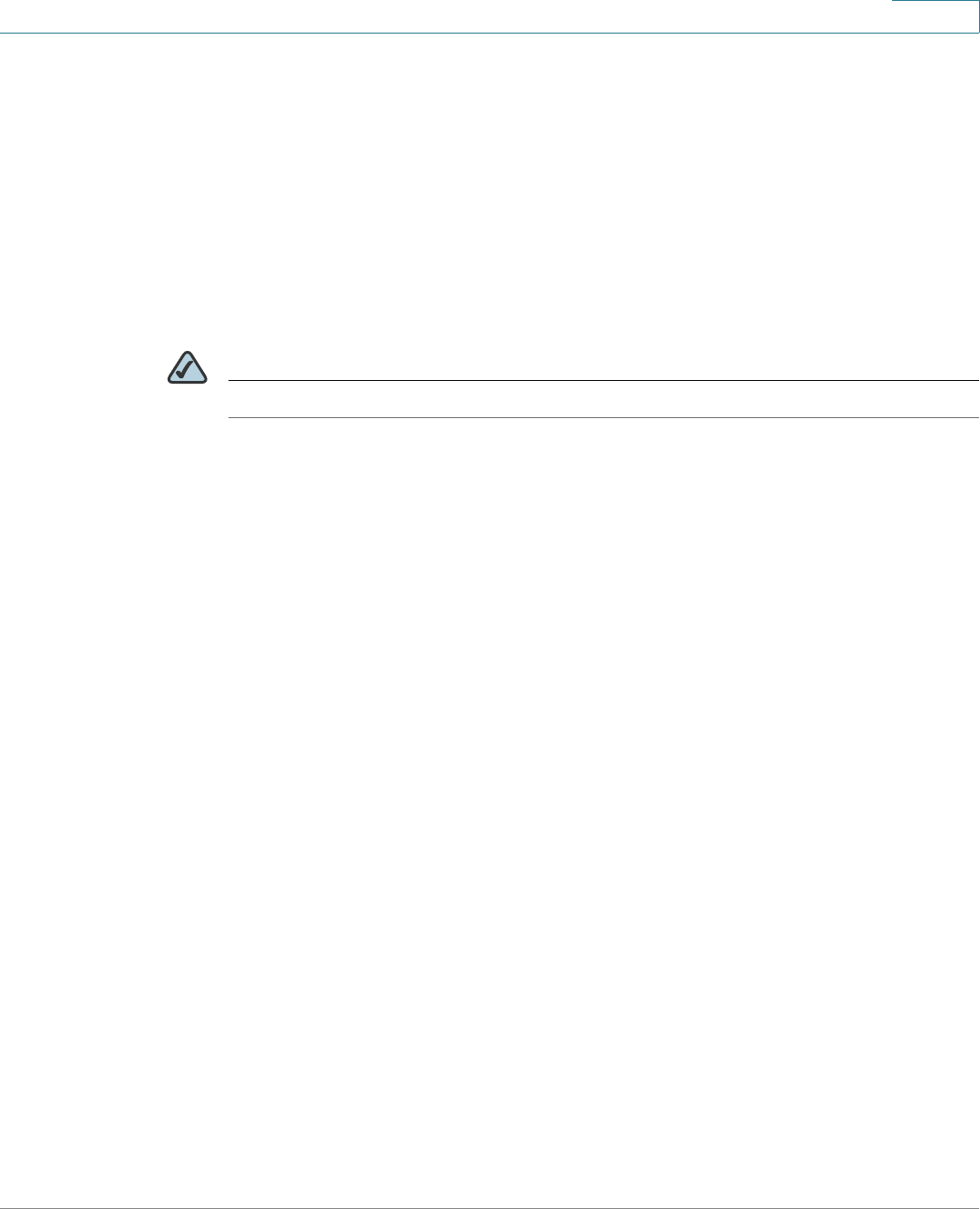Click the empty note area between the rules
The width and height of the screenshot is (980, 1209).
604,399
